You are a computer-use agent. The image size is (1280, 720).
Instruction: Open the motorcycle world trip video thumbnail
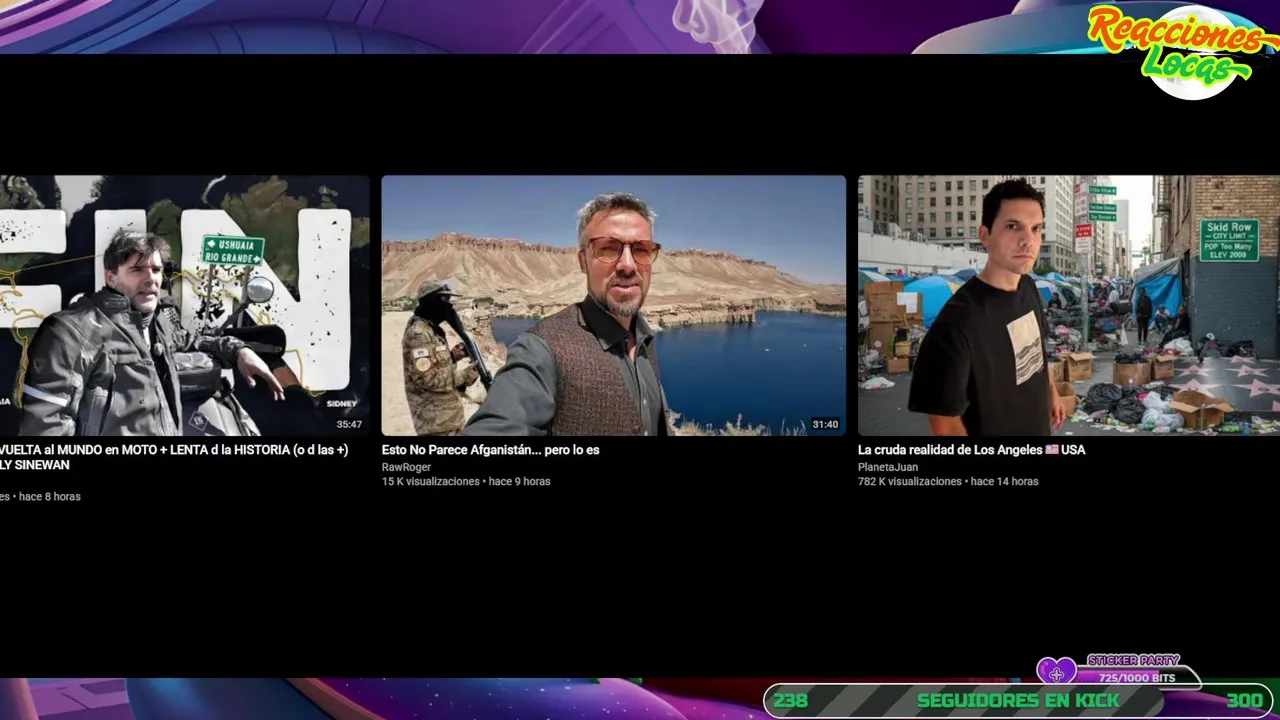click(184, 305)
